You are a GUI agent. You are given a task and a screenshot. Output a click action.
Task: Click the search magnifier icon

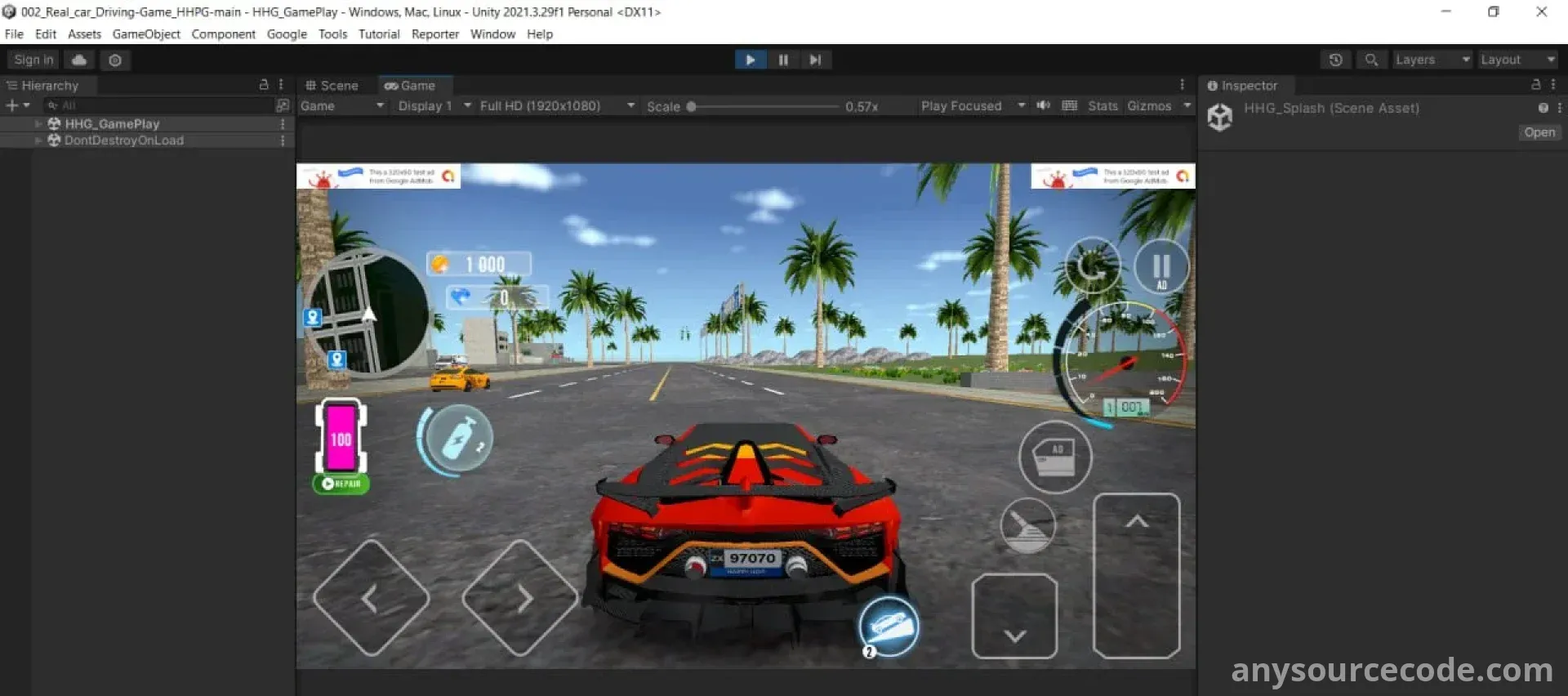pos(1371,60)
